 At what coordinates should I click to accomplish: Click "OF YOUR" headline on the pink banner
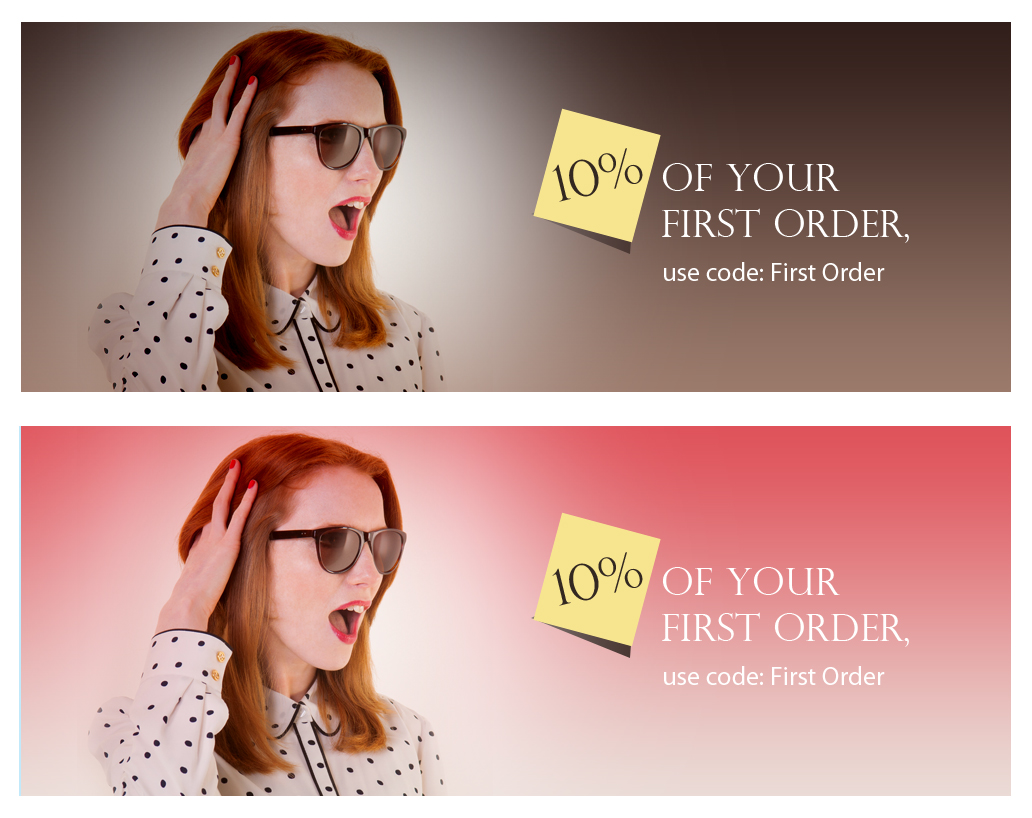click(750, 582)
